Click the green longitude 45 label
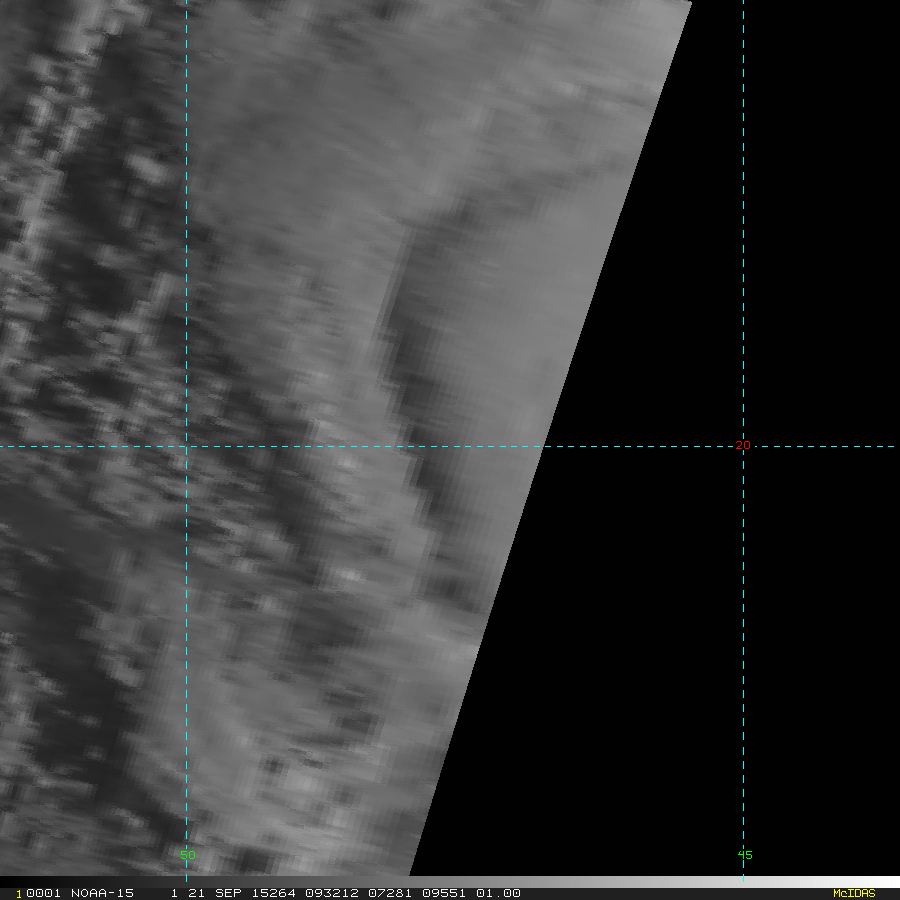Image resolution: width=900 pixels, height=900 pixels. coord(744,855)
